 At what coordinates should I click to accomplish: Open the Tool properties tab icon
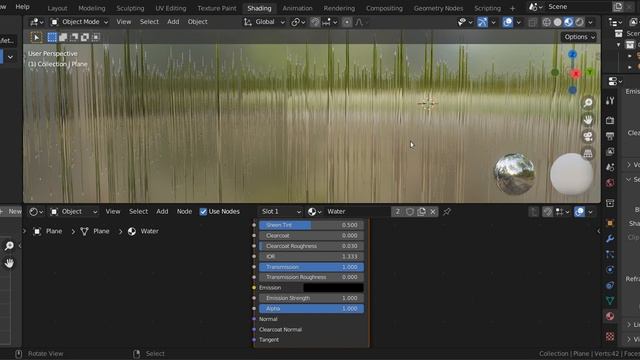tap(610, 101)
